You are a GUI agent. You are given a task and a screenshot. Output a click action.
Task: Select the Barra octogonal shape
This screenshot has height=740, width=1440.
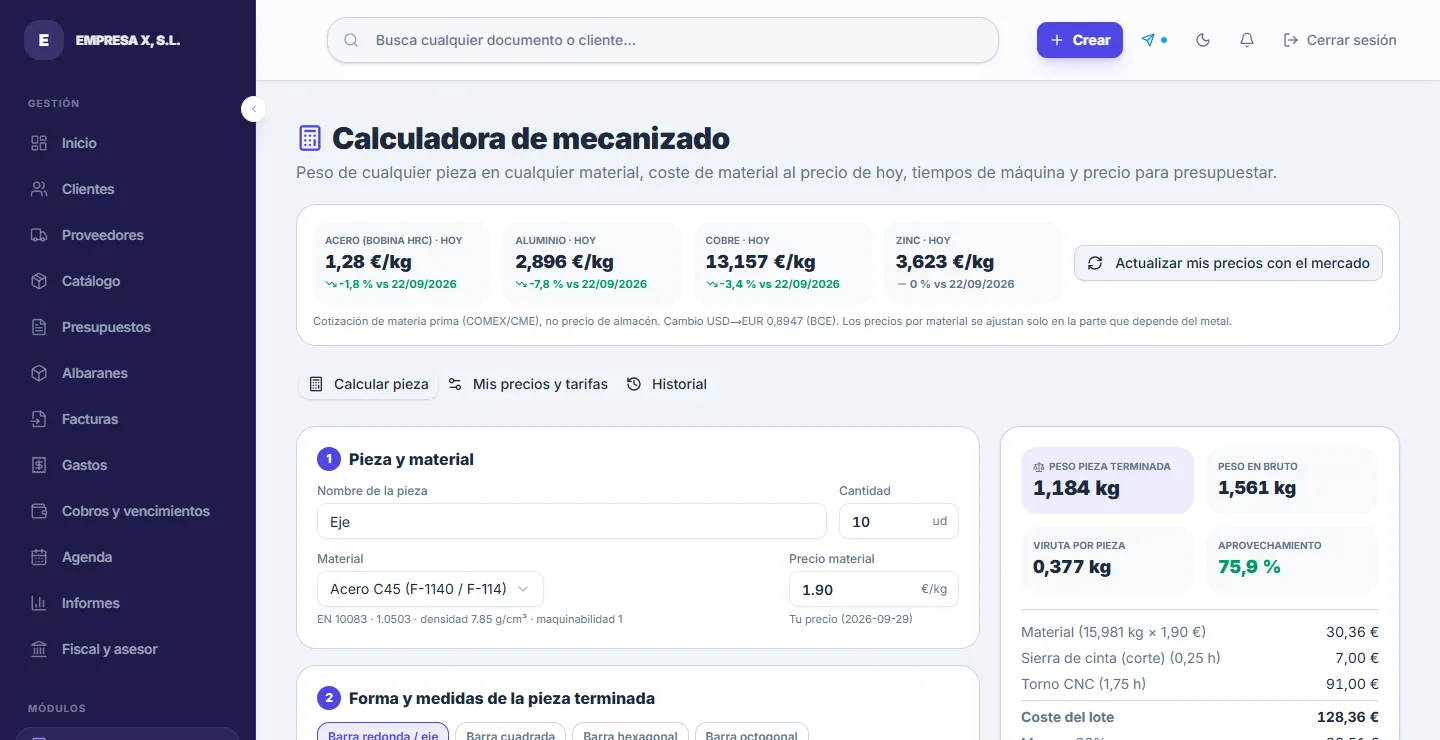point(751,733)
